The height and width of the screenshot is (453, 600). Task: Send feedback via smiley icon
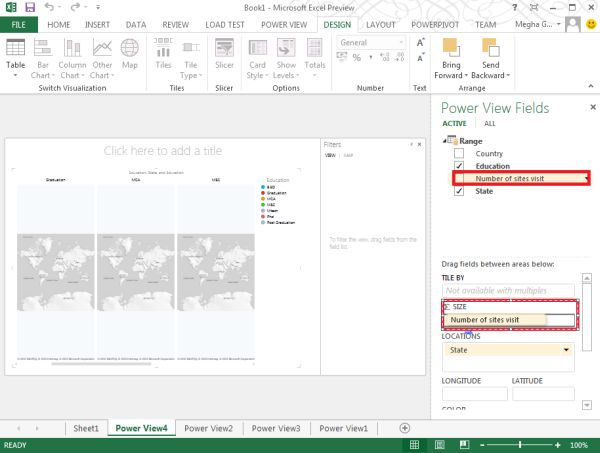pos(591,24)
